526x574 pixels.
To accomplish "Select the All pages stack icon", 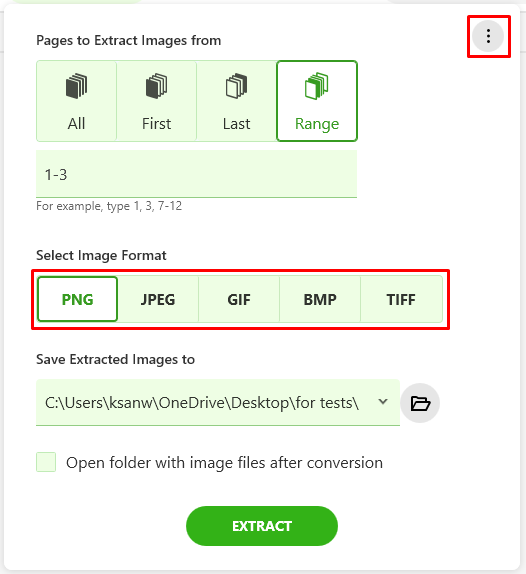I will click(x=77, y=86).
